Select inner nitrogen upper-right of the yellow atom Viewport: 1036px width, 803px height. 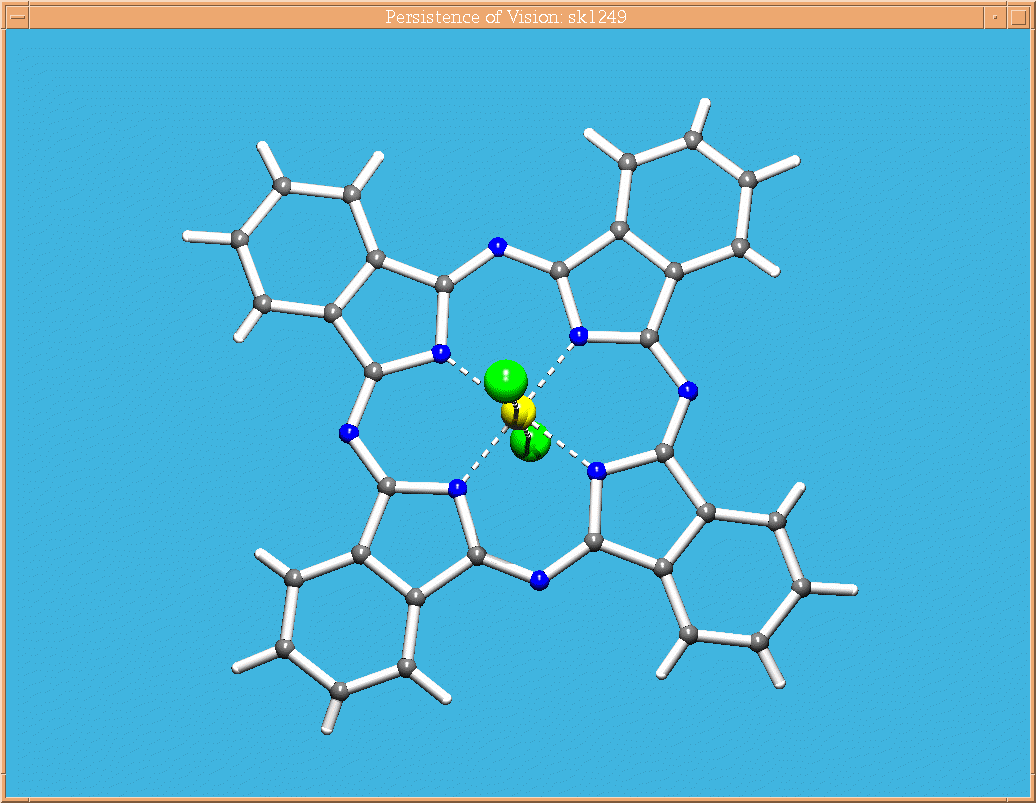point(578,335)
